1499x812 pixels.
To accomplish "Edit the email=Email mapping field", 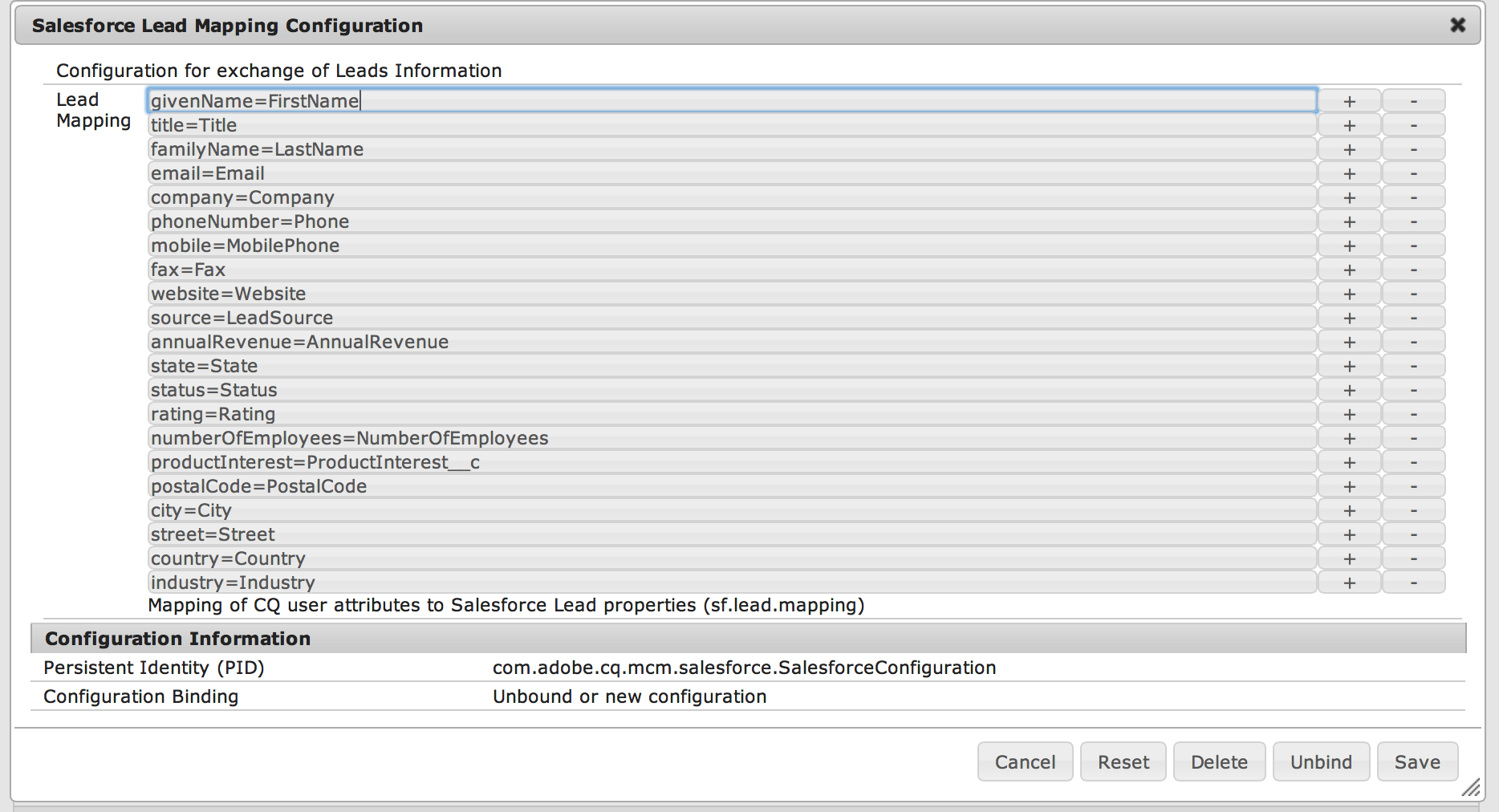I will [x=732, y=173].
